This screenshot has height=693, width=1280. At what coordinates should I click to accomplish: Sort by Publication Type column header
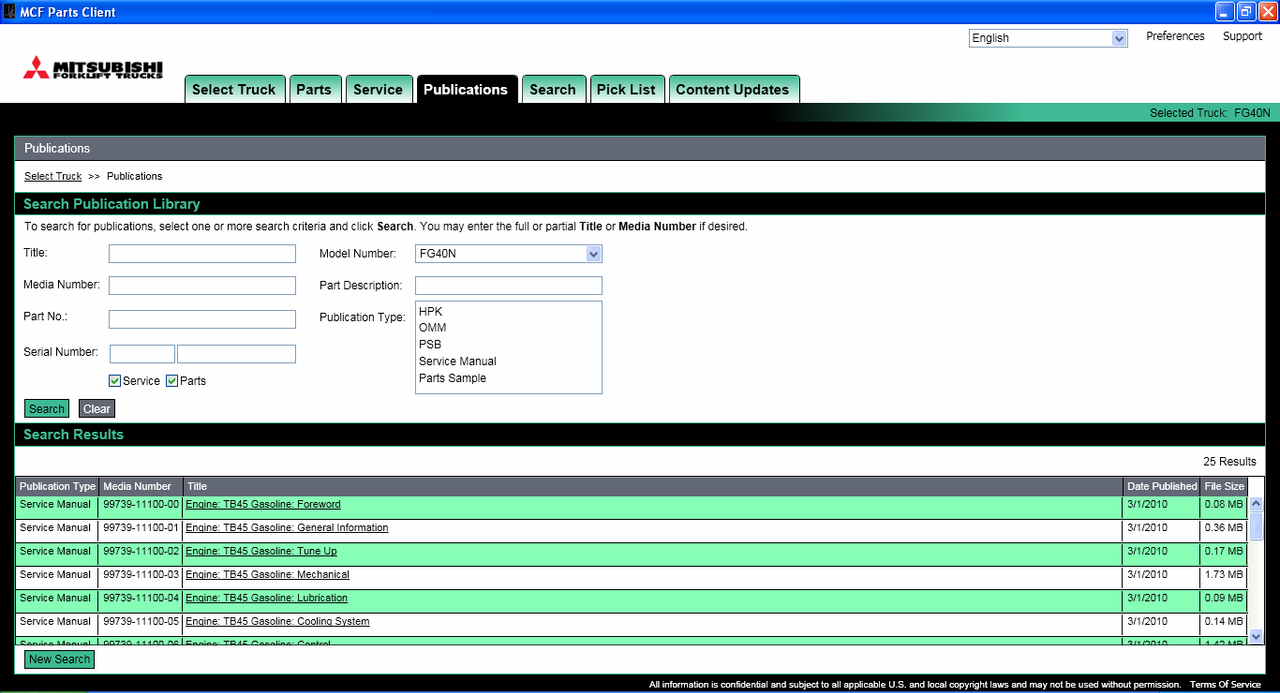tap(57, 487)
